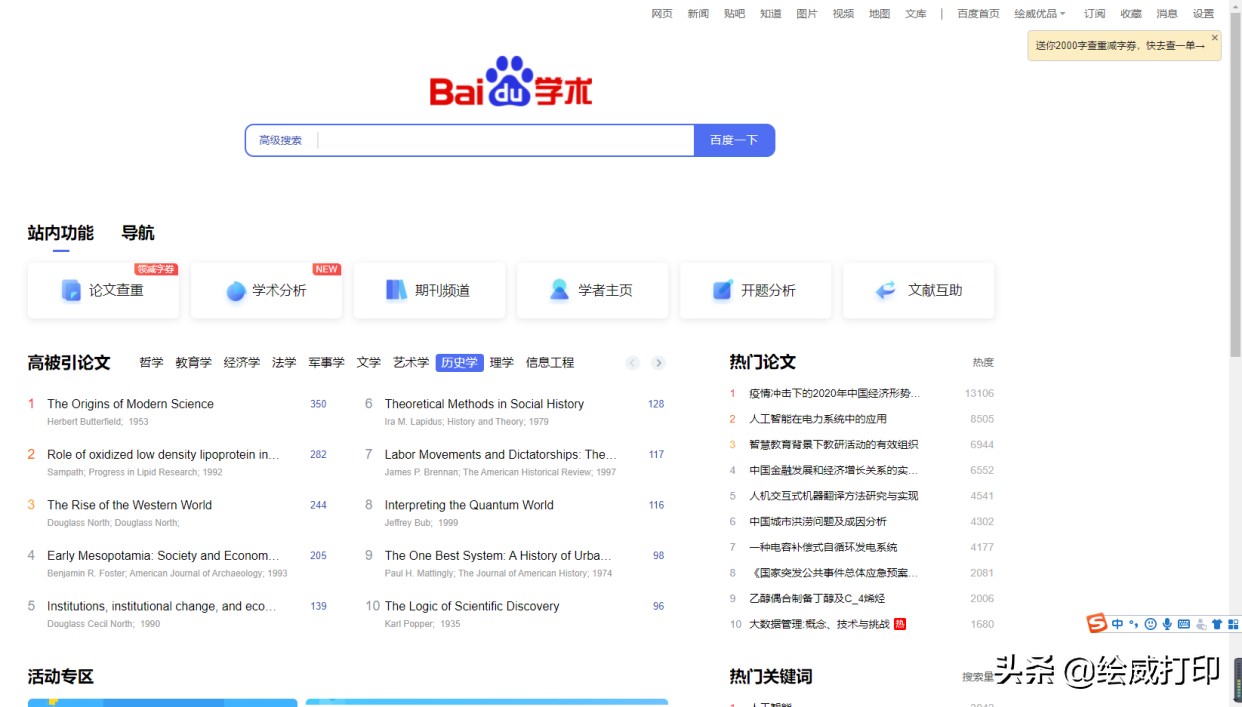1242x707 pixels.
Task: Open 收藏 favorites in top bar
Action: tap(1131, 14)
